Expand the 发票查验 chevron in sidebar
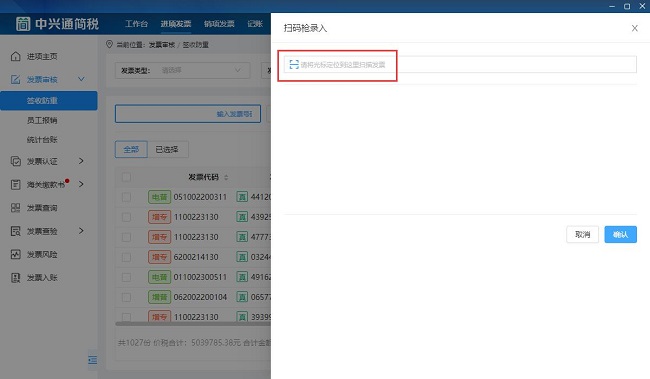The image size is (650, 379). pos(81,231)
